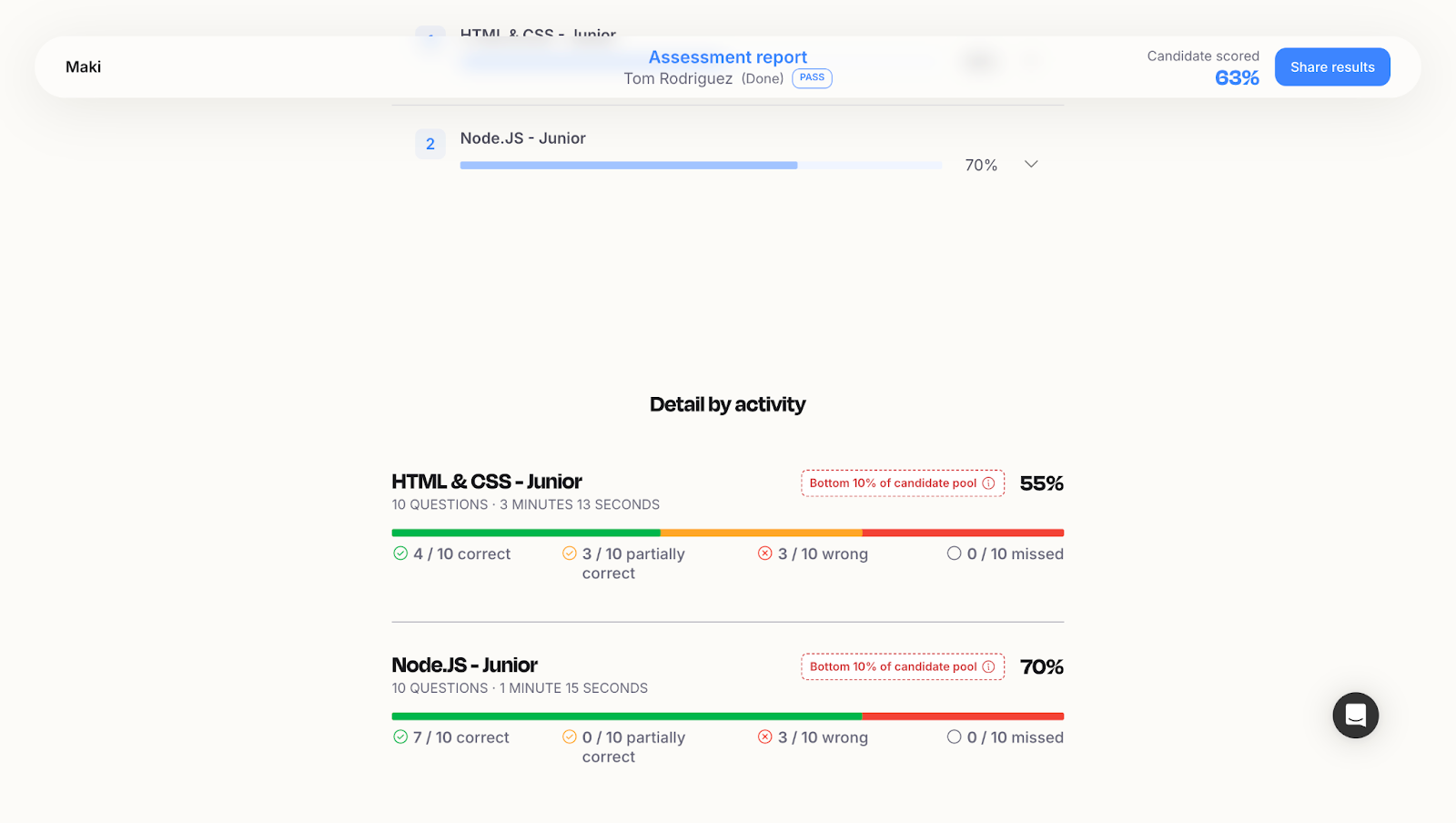Screen dimensions: 1456x823
Task: Click orange check icon beside 3 / 10 partially correct
Action: (x=570, y=554)
